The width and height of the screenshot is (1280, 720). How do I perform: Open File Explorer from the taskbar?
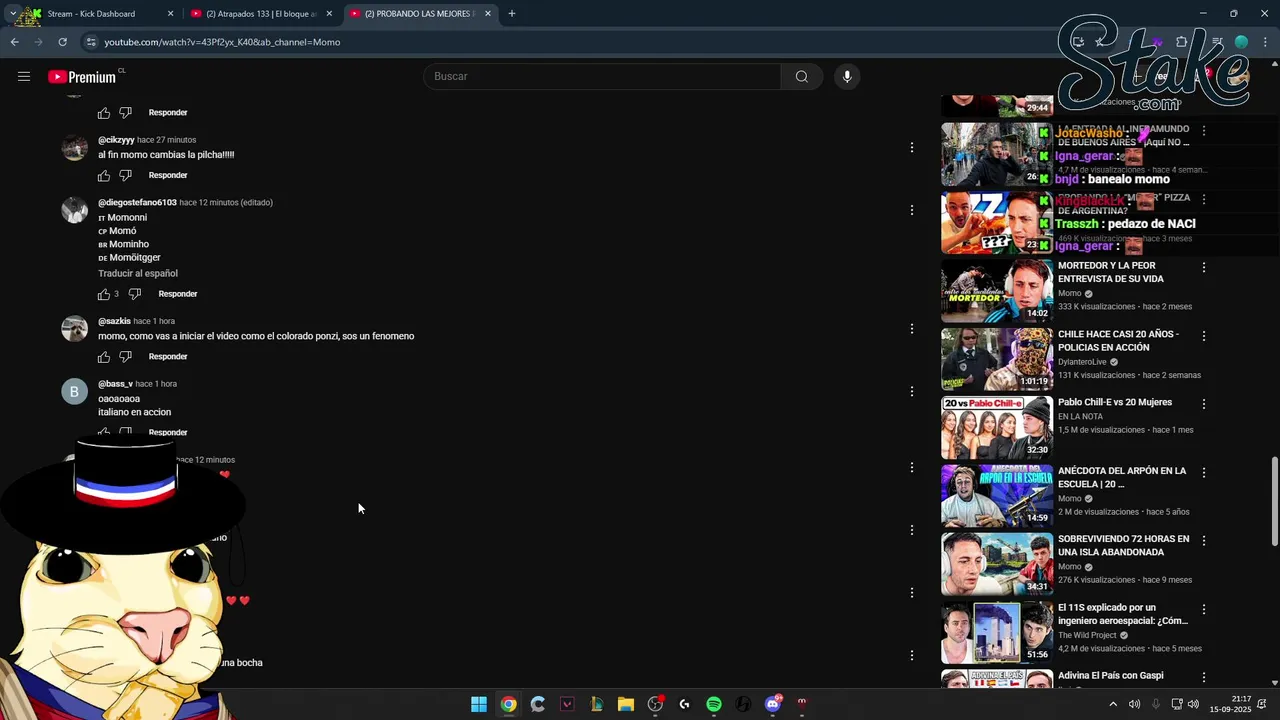[626, 704]
